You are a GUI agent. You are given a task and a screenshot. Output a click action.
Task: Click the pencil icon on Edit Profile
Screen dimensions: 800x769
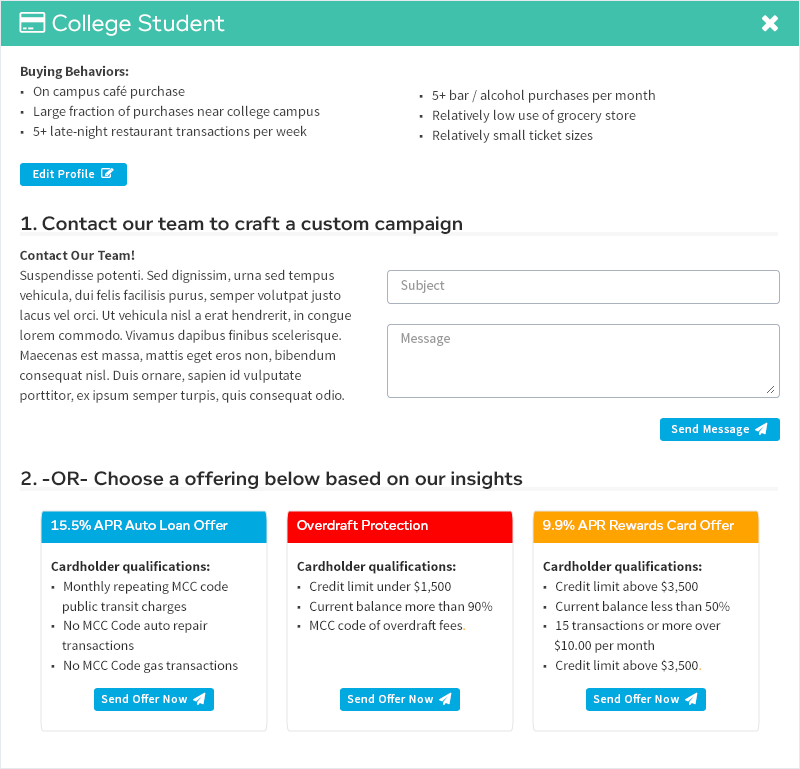coord(108,174)
